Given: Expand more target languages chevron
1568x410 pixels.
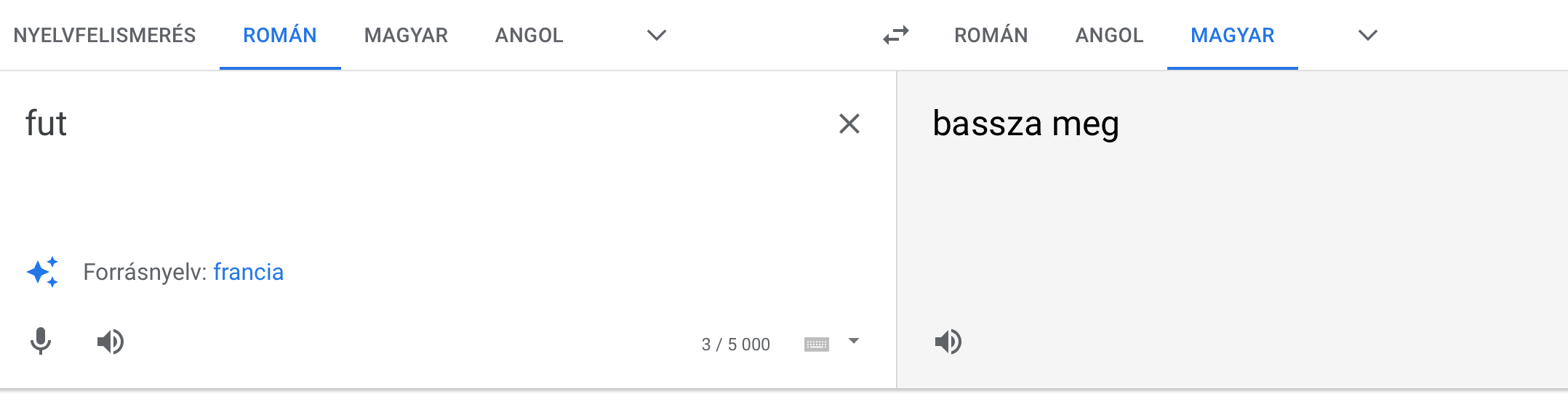Looking at the screenshot, I should coord(1367,35).
